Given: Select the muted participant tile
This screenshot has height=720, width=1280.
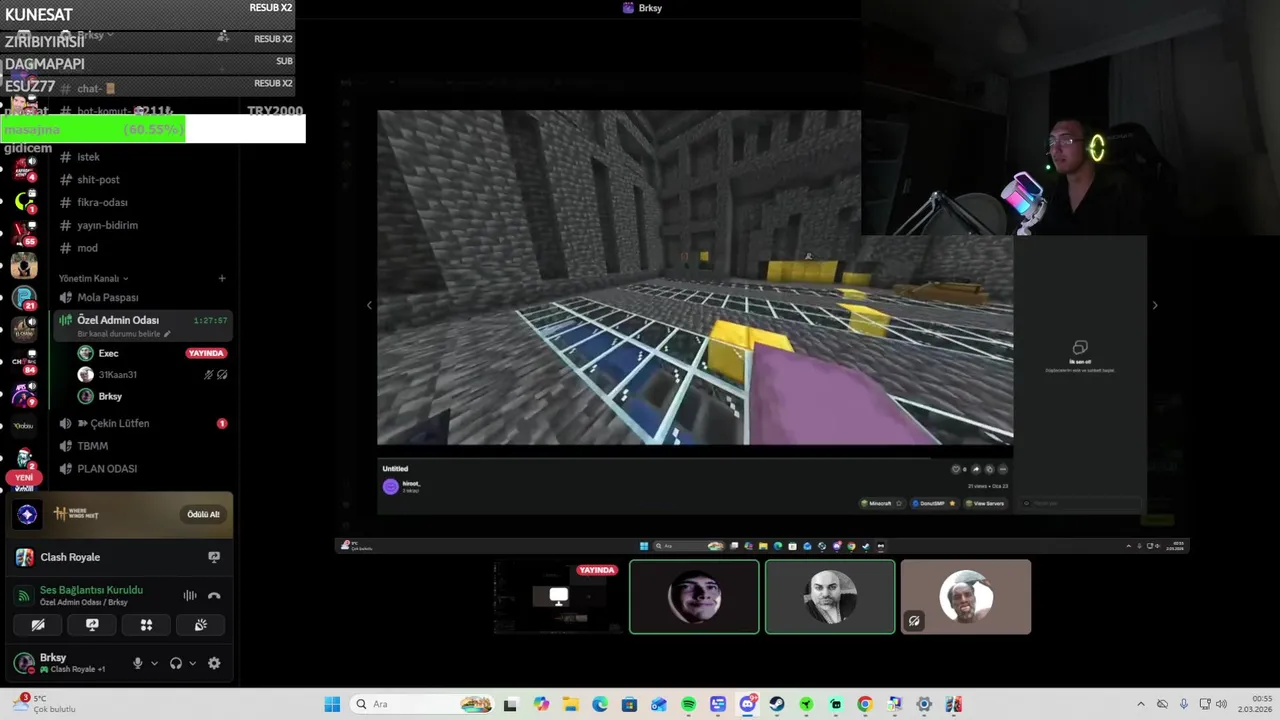Looking at the screenshot, I should 966,597.
